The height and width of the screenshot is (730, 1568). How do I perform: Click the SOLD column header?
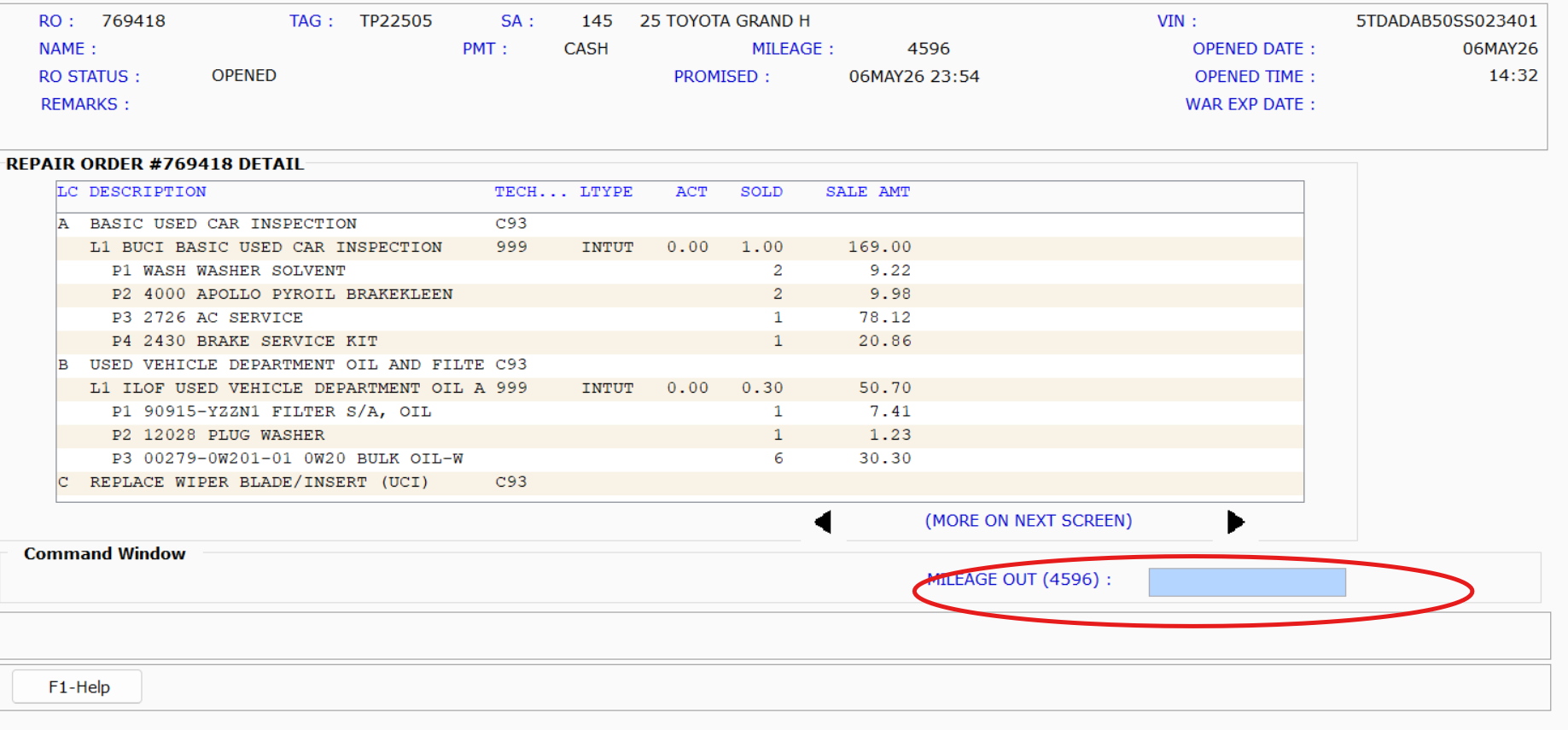(761, 192)
